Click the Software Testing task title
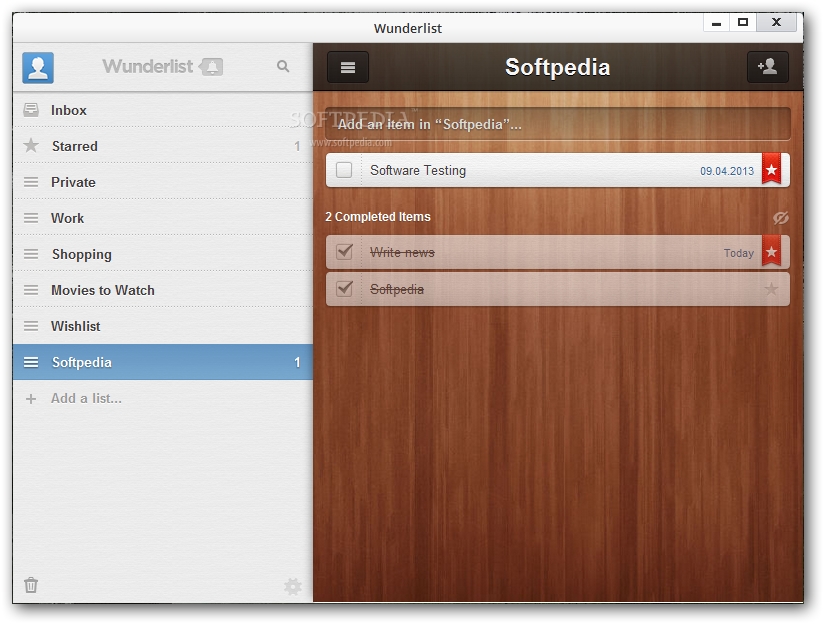This screenshot has height=624, width=824. click(418, 170)
